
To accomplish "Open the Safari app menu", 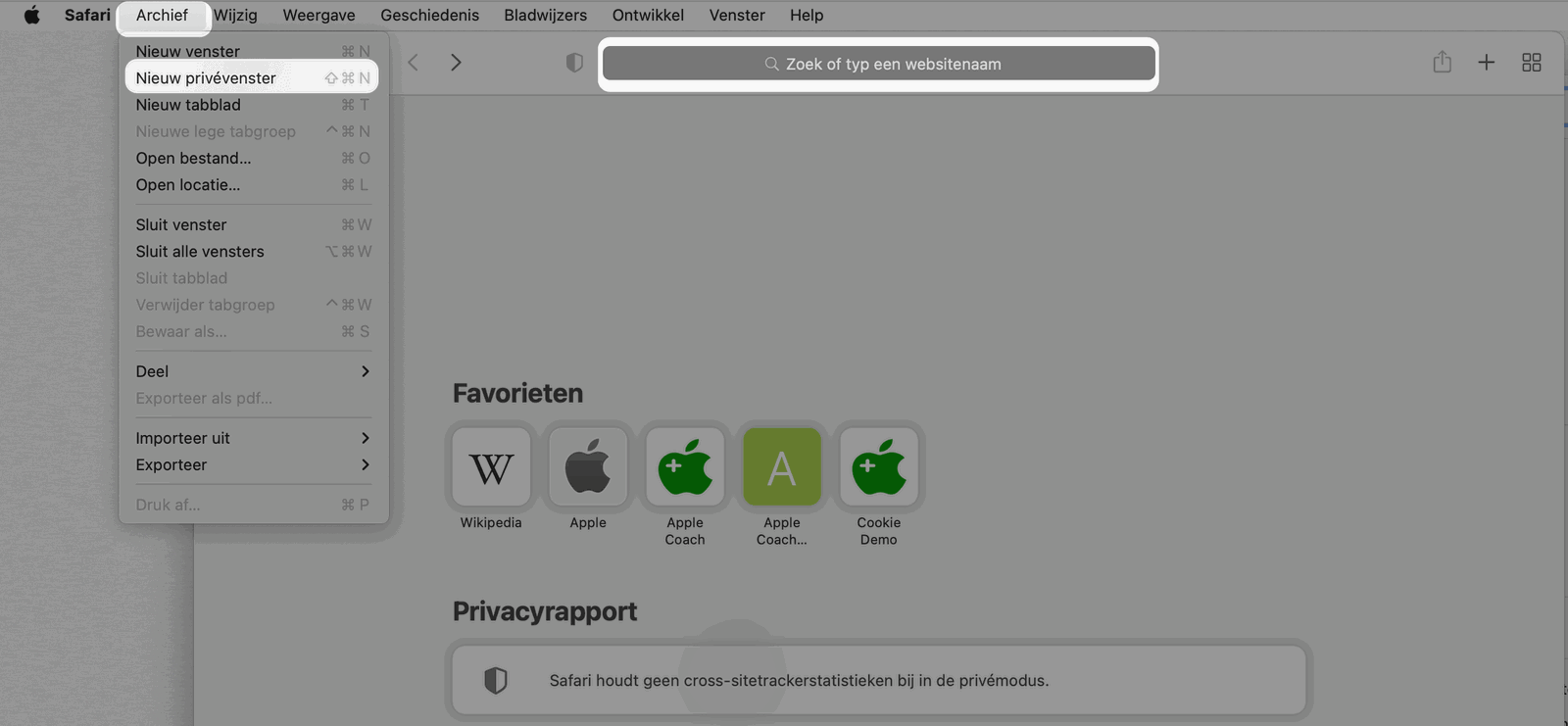I will pyautogui.click(x=87, y=15).
